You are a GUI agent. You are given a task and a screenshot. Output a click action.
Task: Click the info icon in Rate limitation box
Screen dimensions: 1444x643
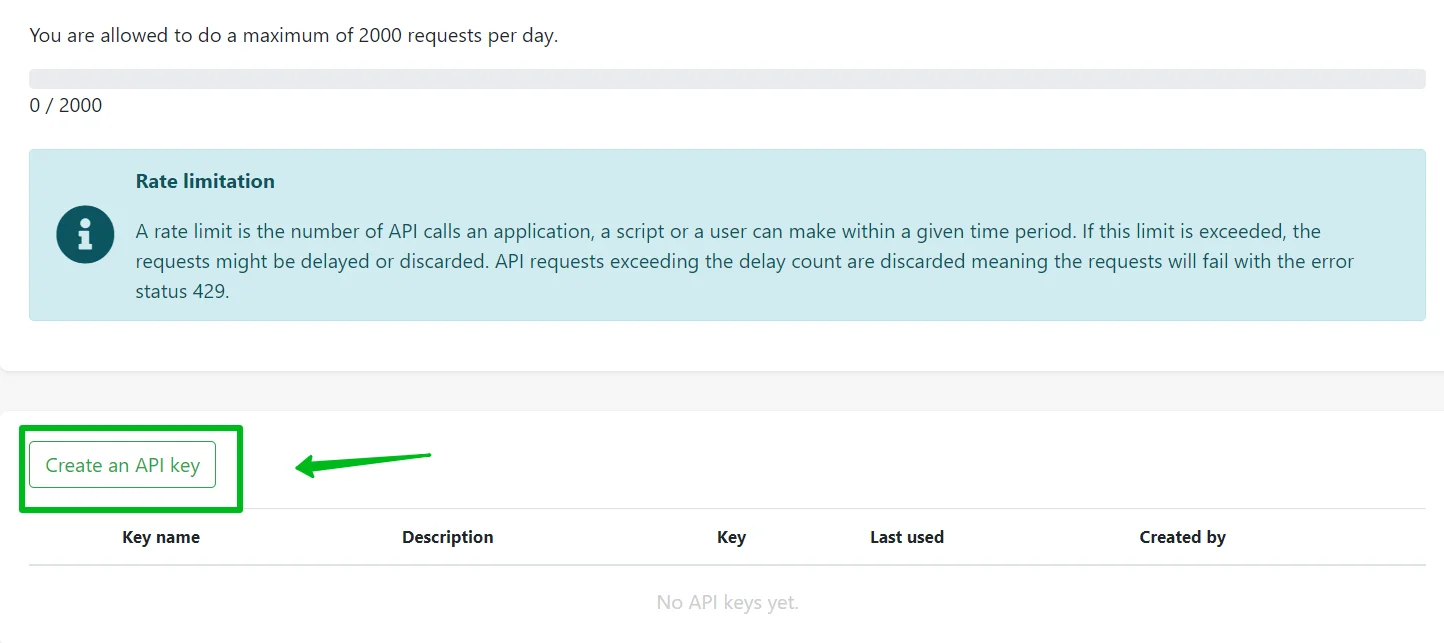coord(85,235)
